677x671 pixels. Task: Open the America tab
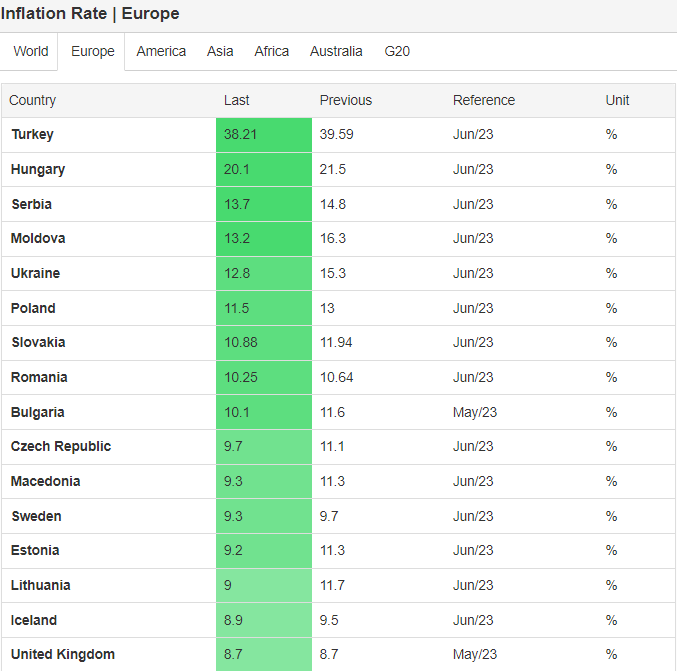pos(161,51)
